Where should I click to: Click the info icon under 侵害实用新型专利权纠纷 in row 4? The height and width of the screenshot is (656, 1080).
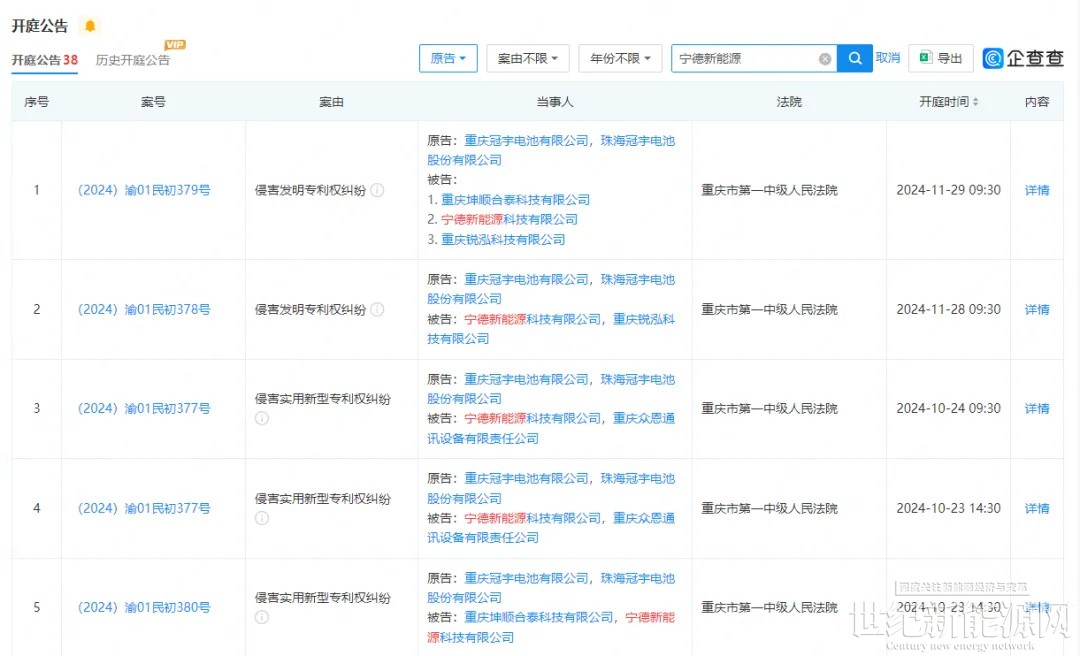pos(262,518)
